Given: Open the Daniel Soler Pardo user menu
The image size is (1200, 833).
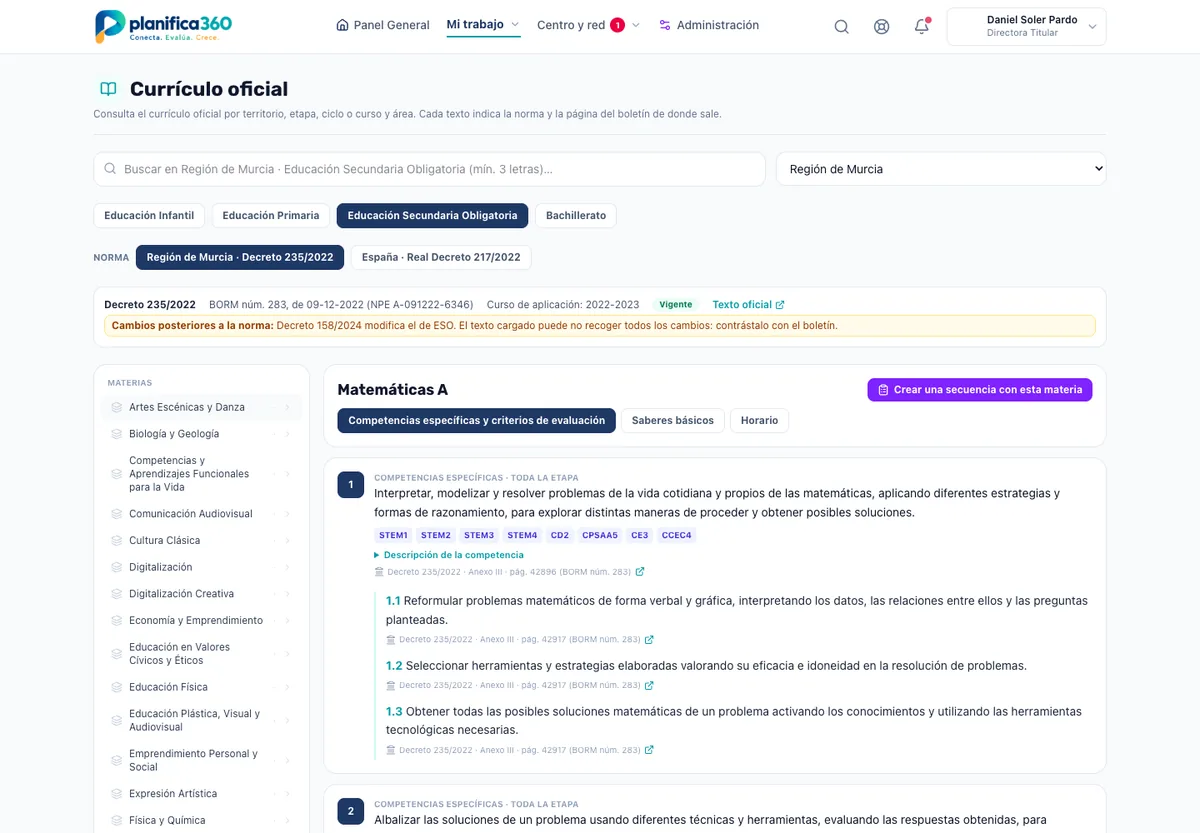Looking at the screenshot, I should tap(1026, 27).
